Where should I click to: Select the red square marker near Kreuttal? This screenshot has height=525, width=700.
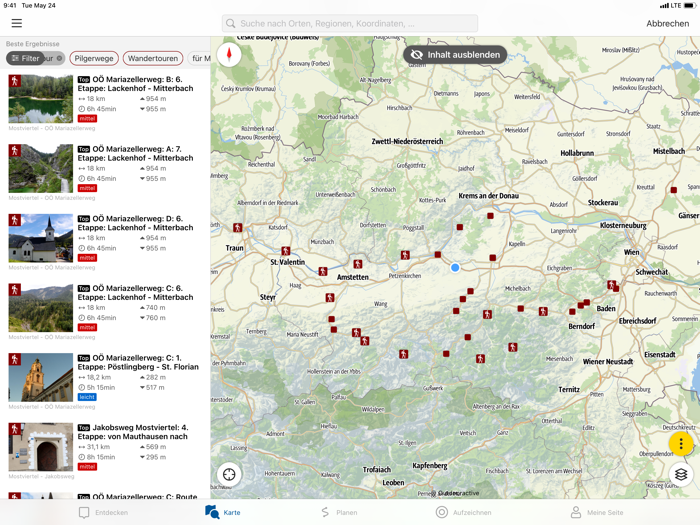[x=674, y=190]
